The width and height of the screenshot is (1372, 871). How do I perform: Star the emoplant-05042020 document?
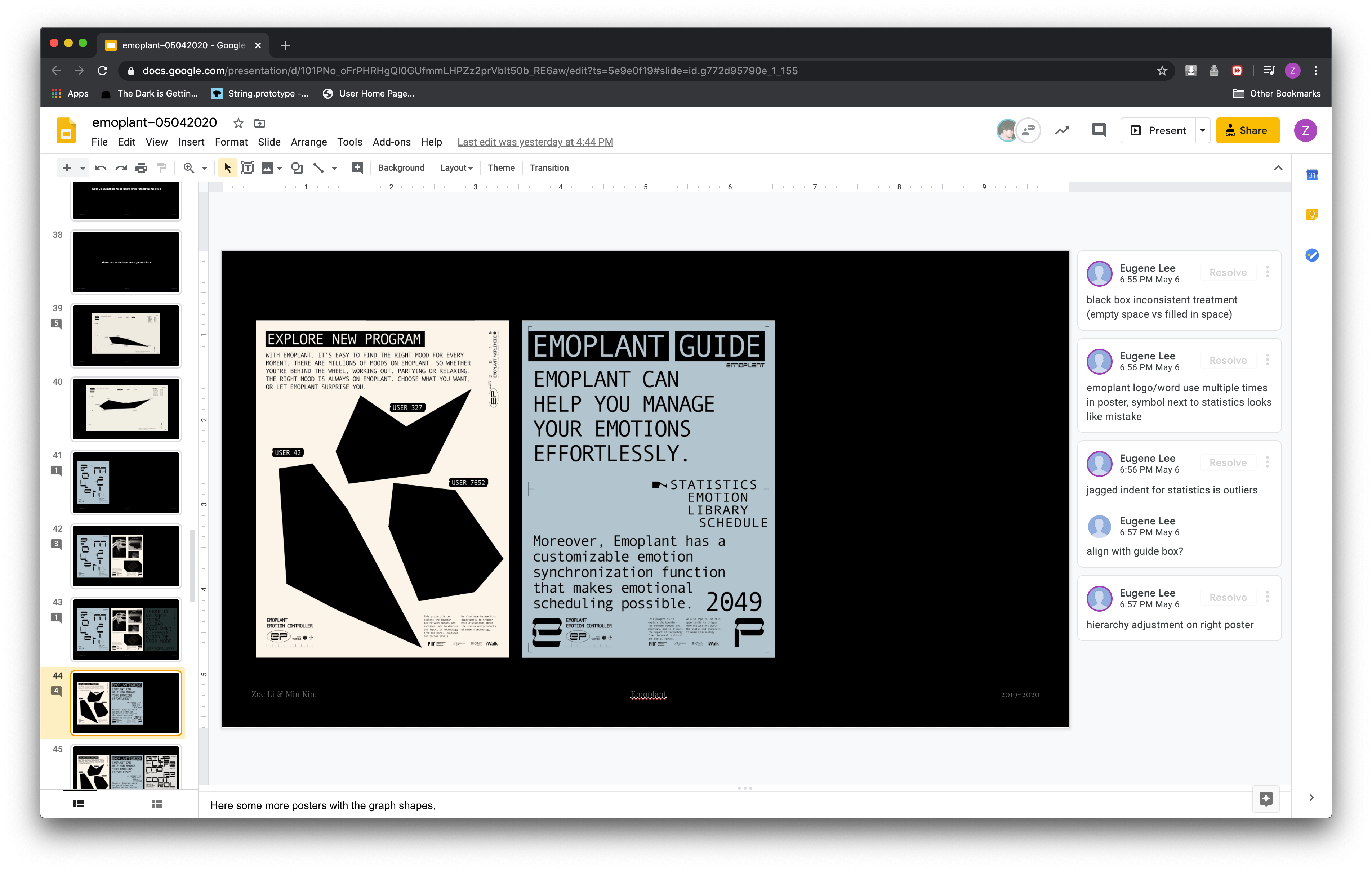[x=238, y=123]
